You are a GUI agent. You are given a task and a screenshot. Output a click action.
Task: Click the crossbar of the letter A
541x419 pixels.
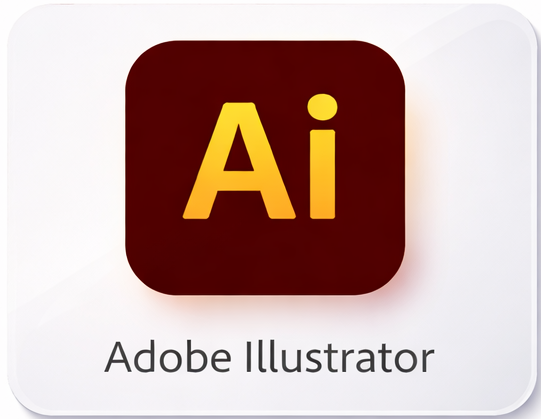tap(239, 181)
